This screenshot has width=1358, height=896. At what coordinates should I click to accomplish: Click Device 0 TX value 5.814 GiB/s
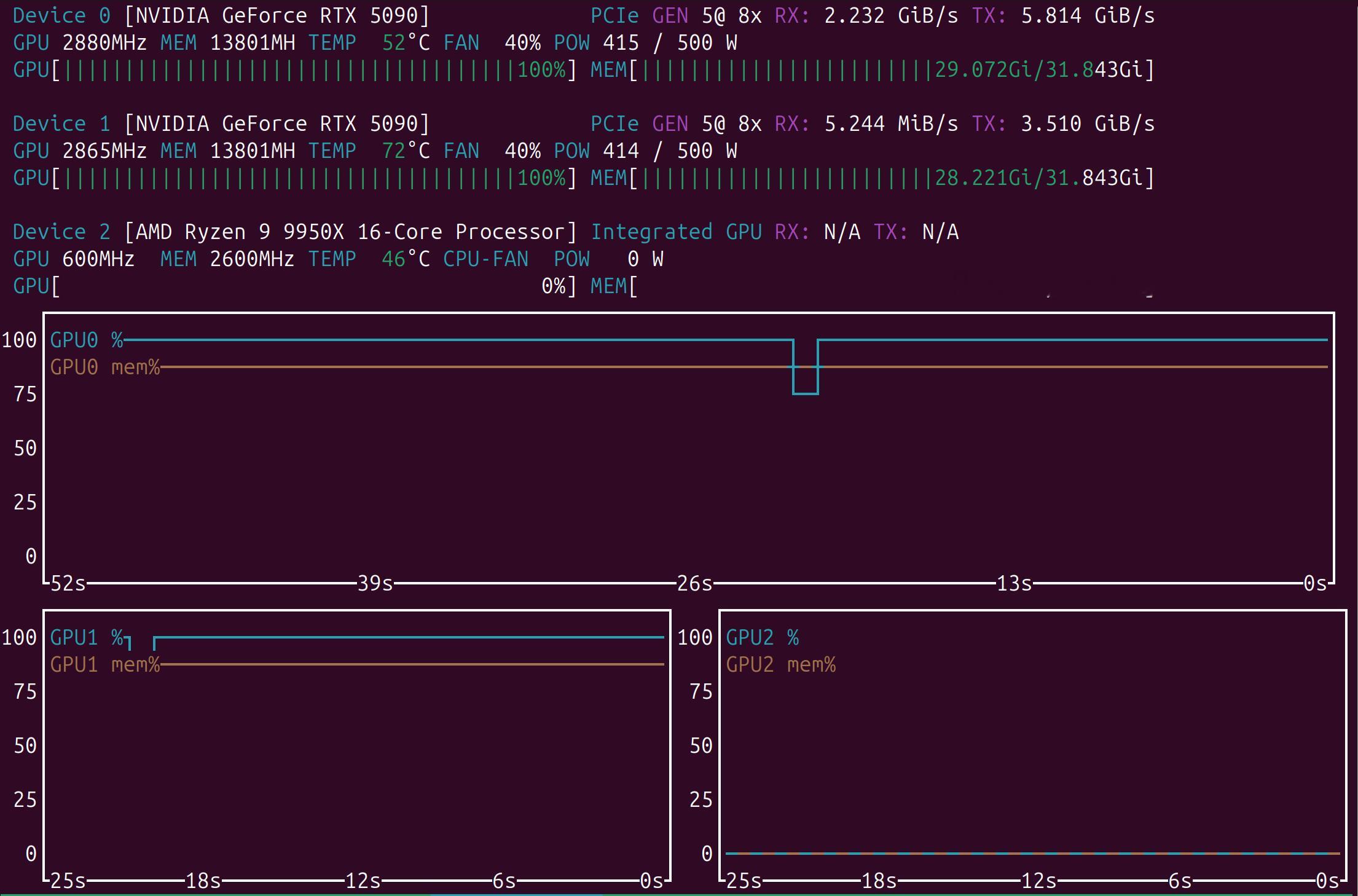coord(1088,16)
